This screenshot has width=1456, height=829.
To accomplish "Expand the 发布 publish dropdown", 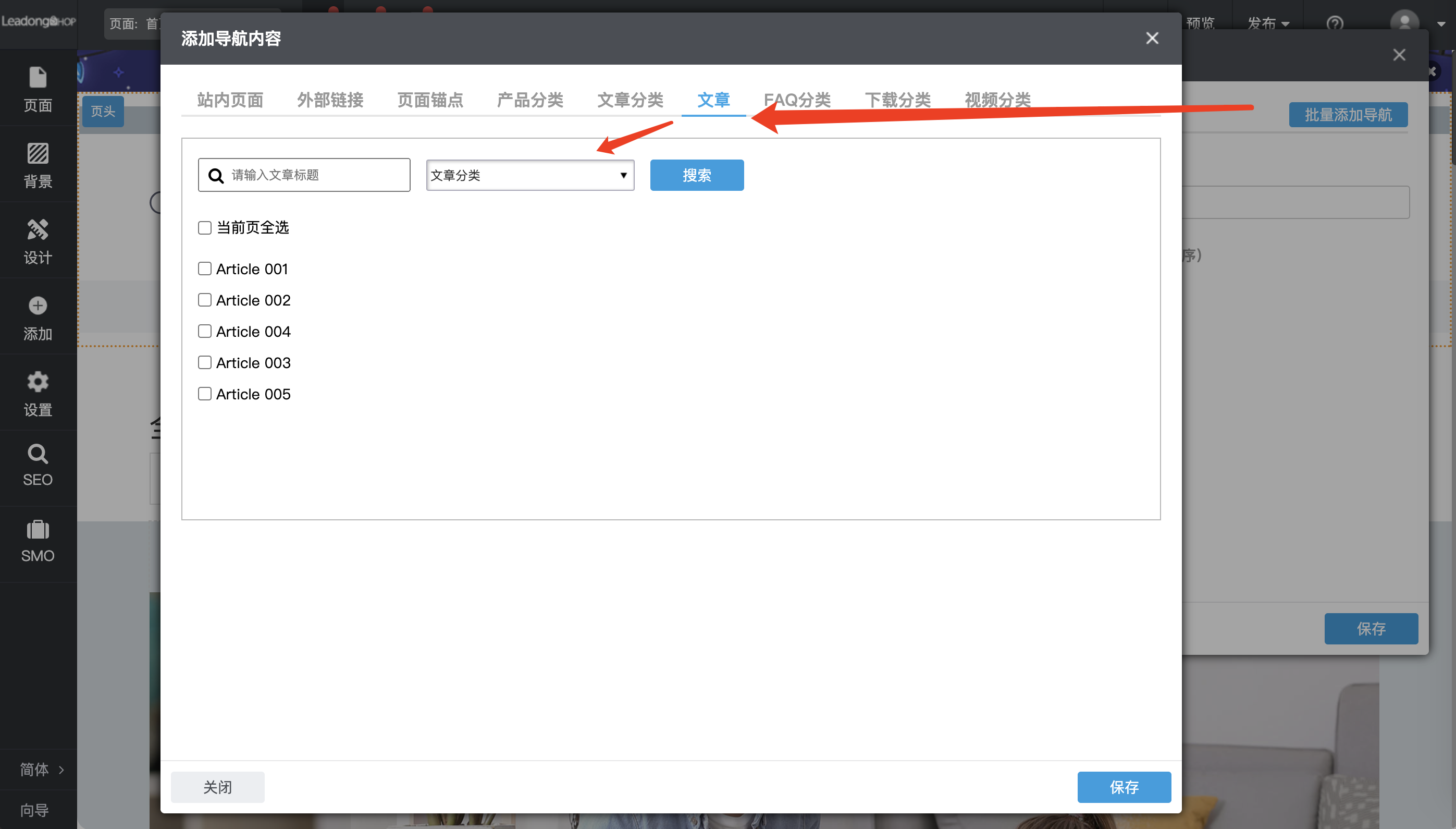I will [x=1268, y=23].
